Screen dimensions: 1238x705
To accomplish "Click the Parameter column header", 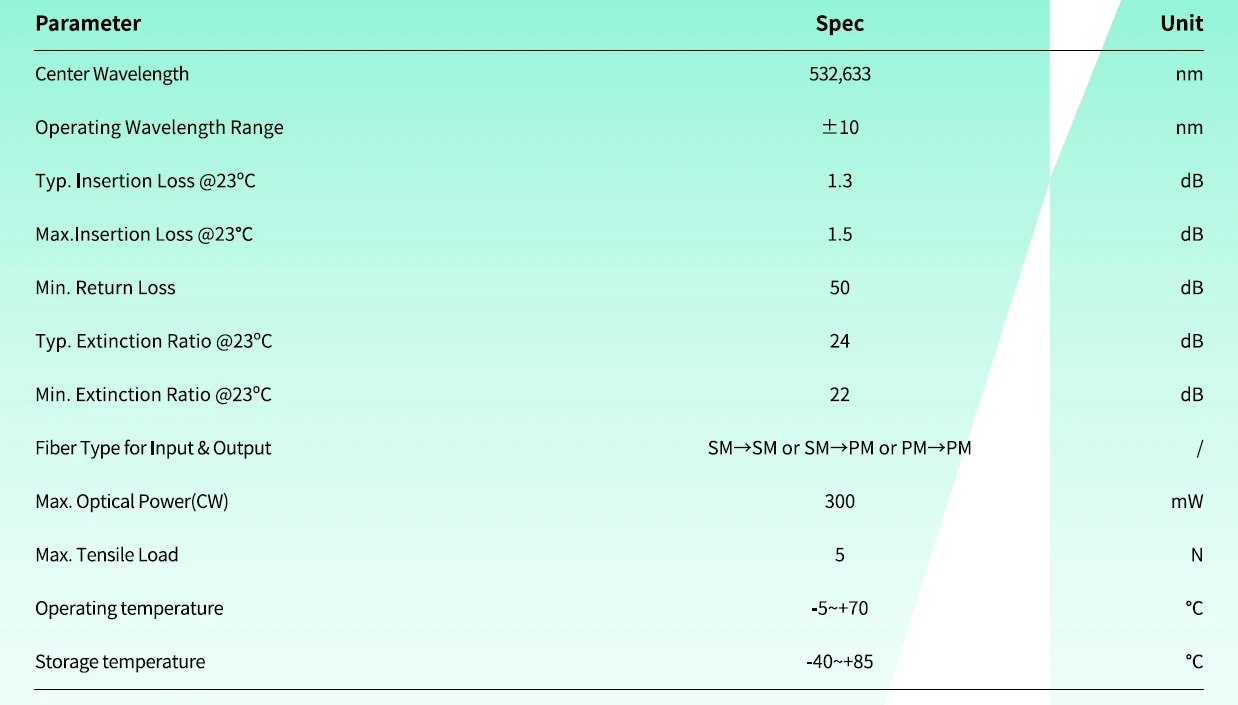I will (88, 23).
